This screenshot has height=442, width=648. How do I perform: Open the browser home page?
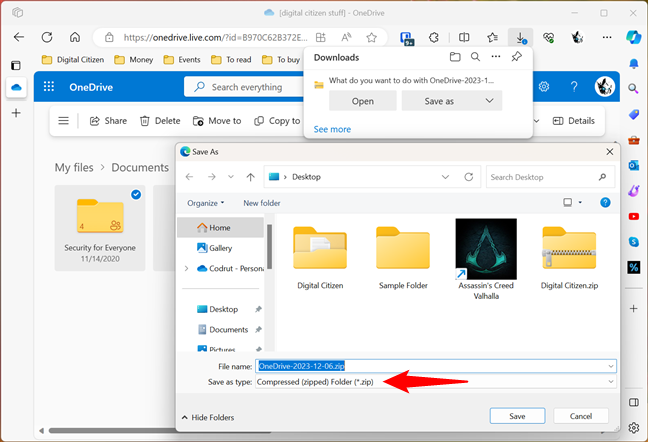pos(75,37)
